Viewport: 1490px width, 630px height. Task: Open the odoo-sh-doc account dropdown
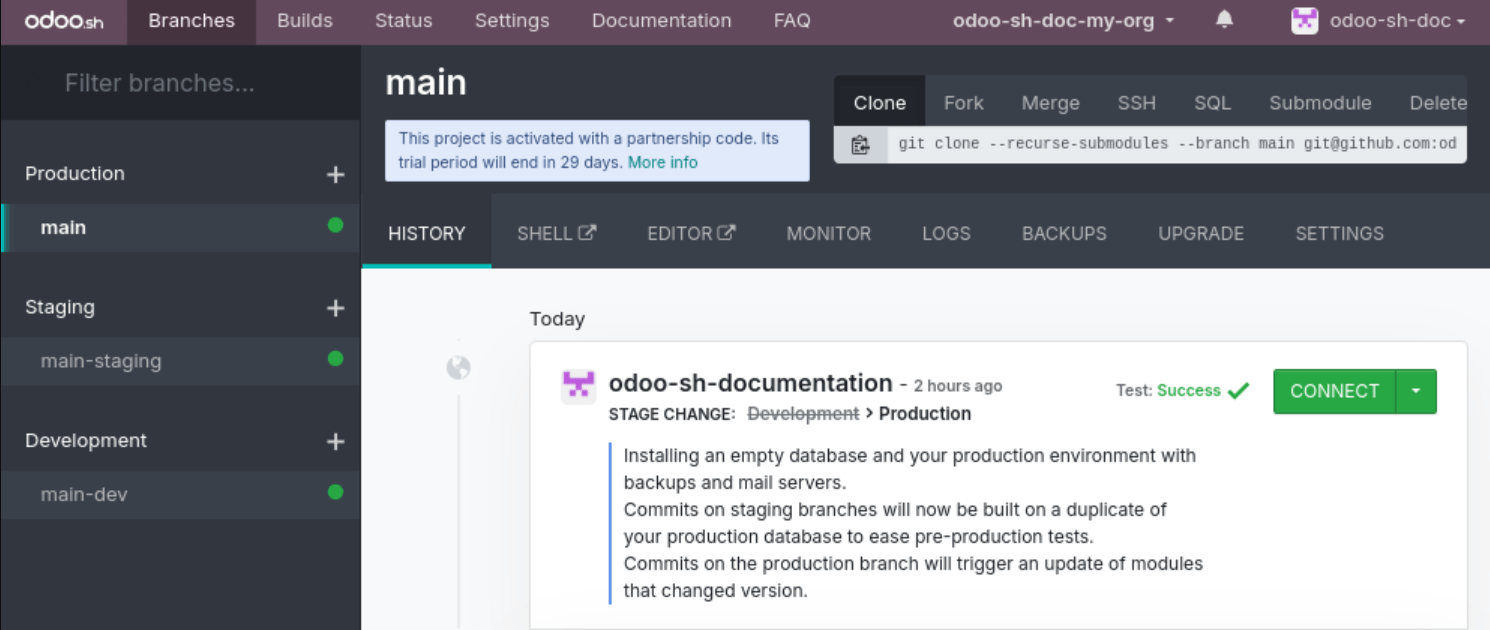[1378, 20]
